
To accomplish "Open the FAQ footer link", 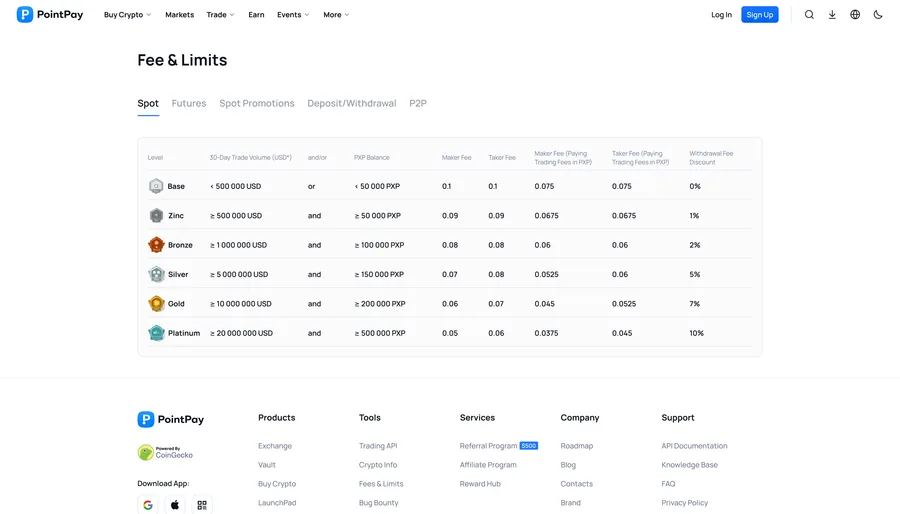I will point(669,484).
